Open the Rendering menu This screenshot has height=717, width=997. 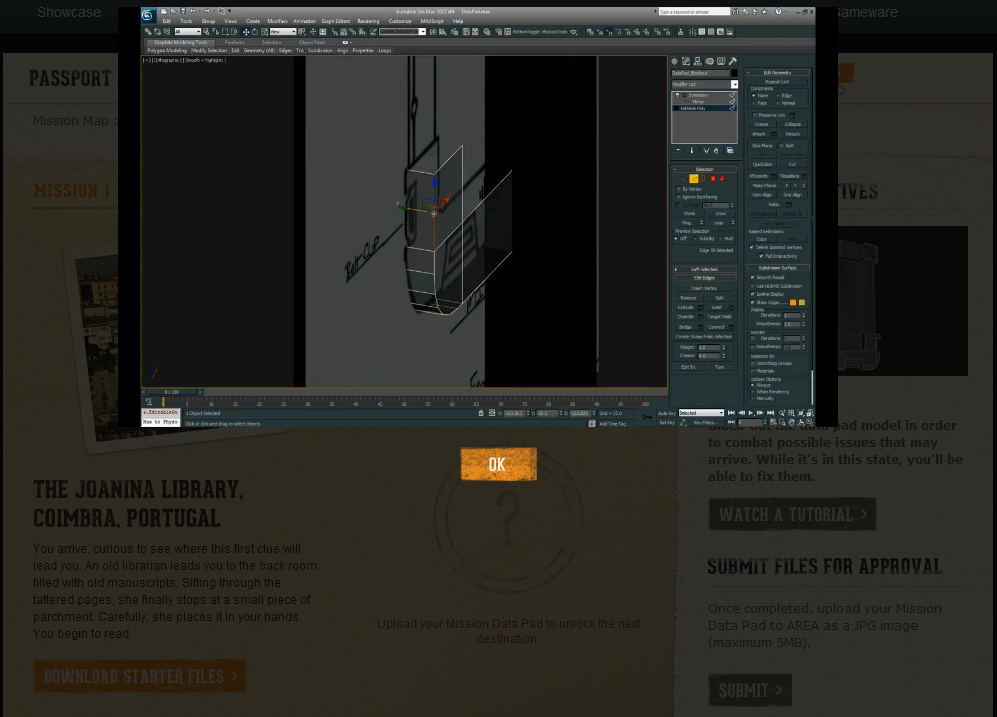[x=368, y=20]
